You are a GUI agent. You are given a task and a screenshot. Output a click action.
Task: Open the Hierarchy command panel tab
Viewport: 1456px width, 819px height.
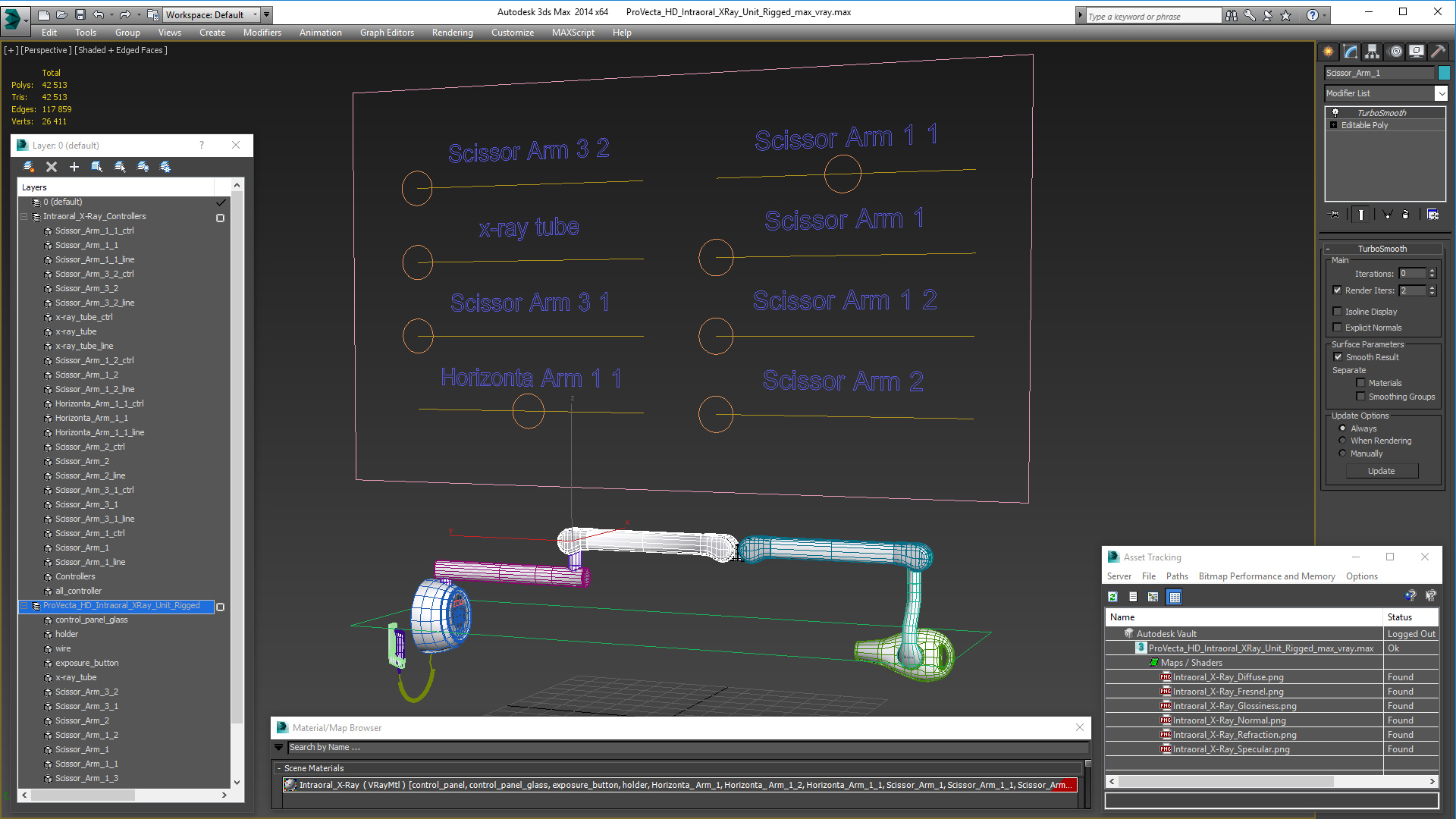coord(1372,52)
